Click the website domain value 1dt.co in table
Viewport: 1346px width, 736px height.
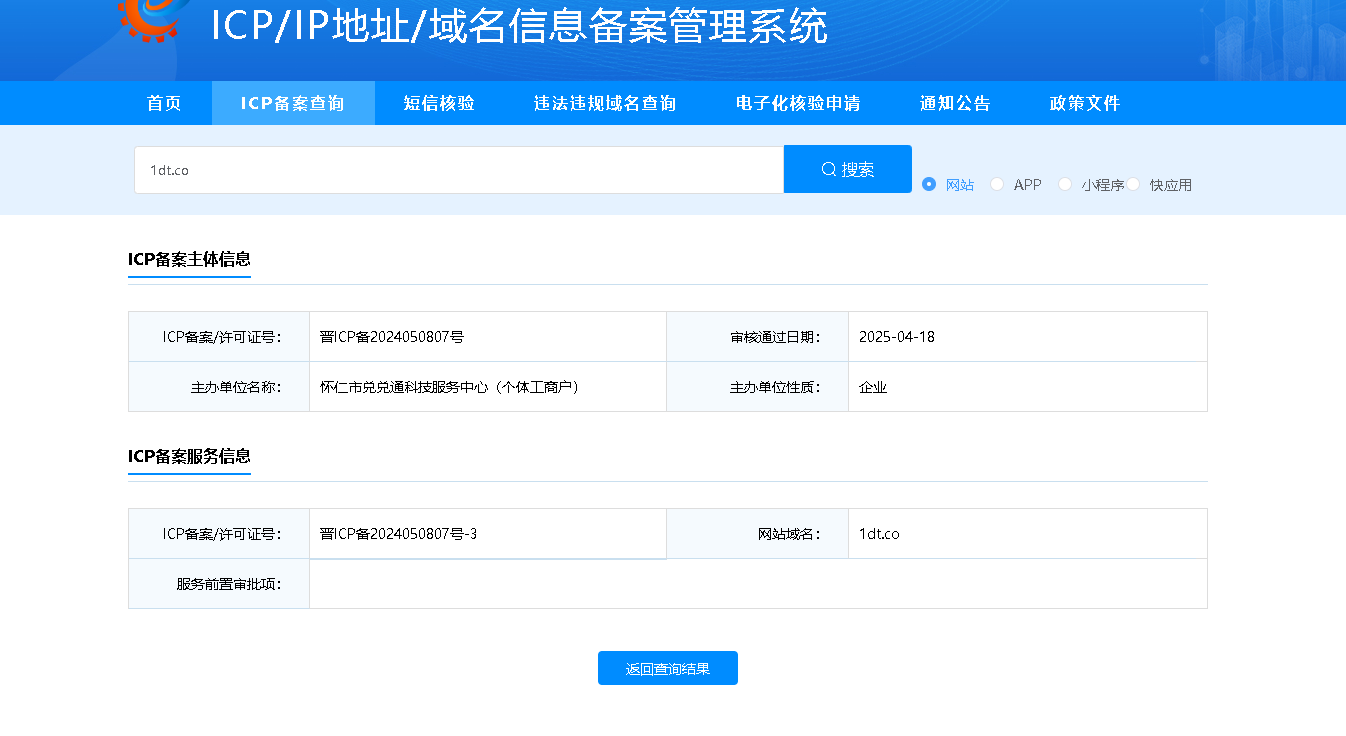[879, 534]
